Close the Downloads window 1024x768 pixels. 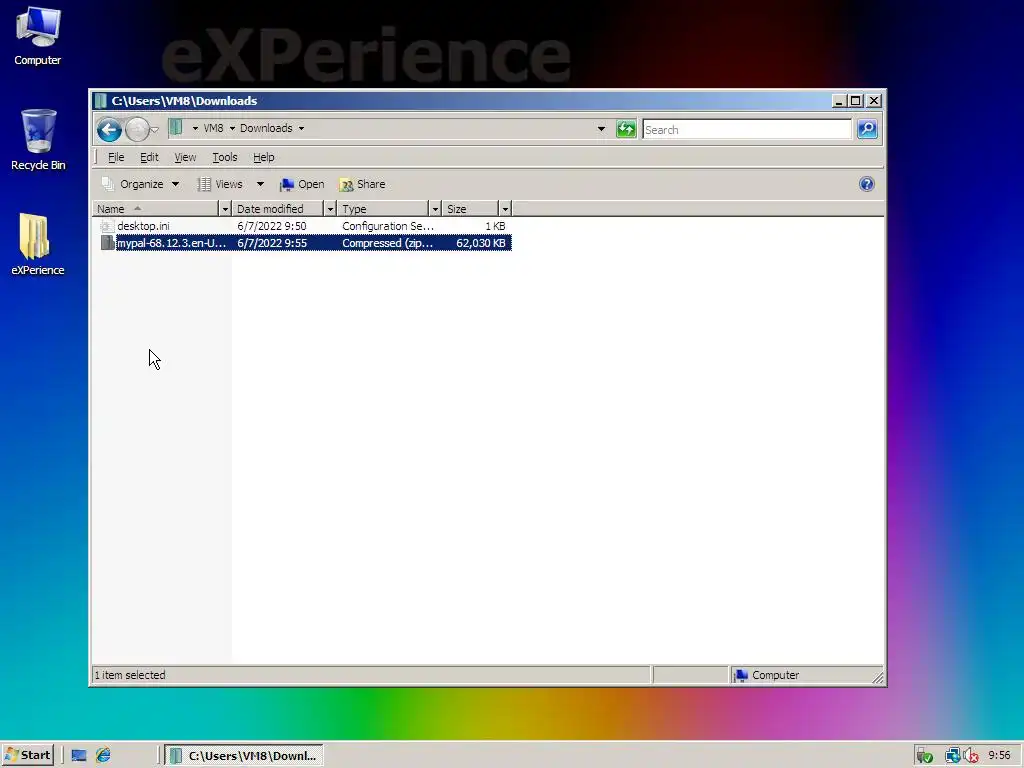pyautogui.click(x=874, y=101)
